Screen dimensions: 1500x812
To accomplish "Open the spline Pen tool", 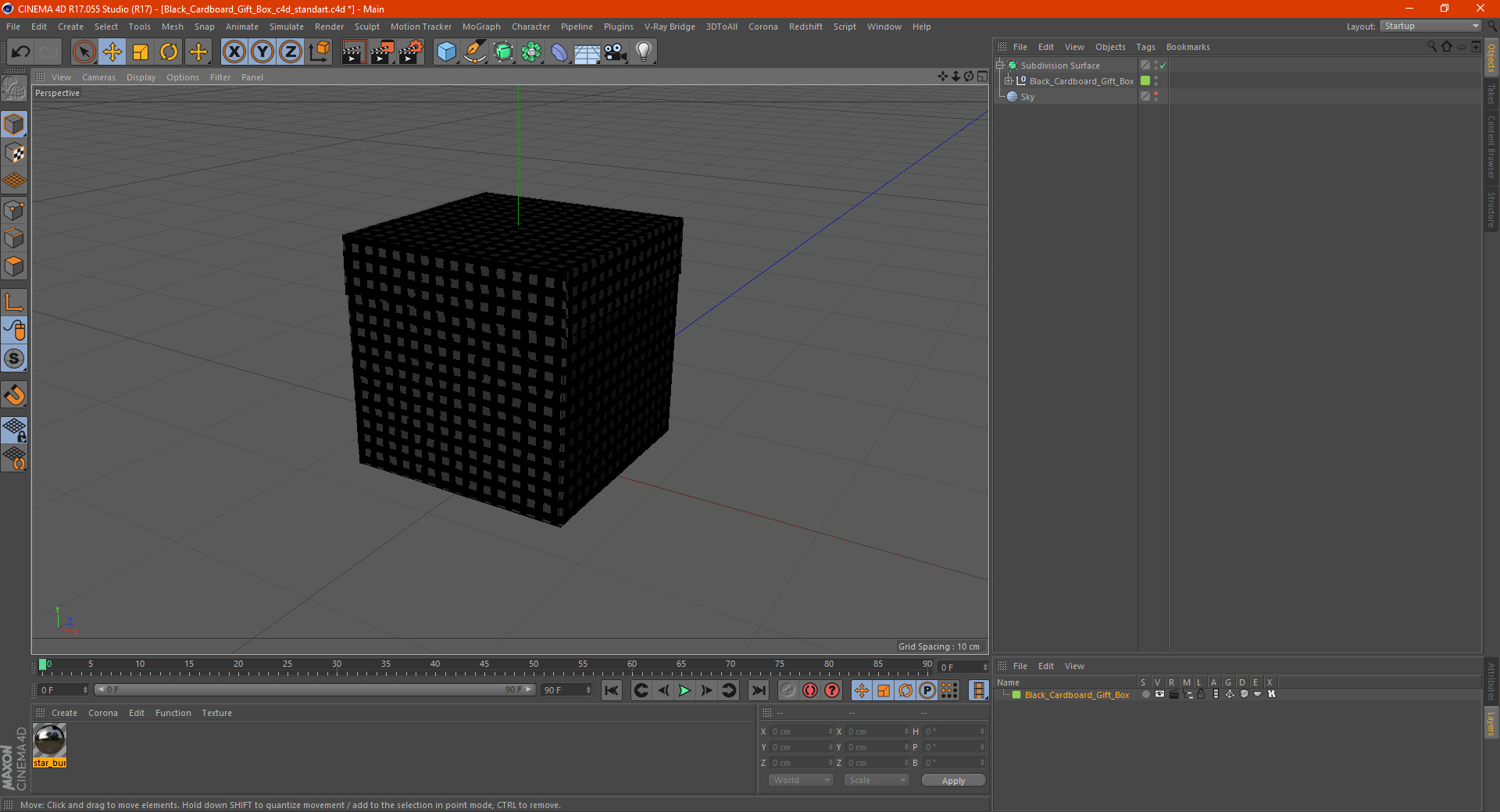I will point(474,52).
